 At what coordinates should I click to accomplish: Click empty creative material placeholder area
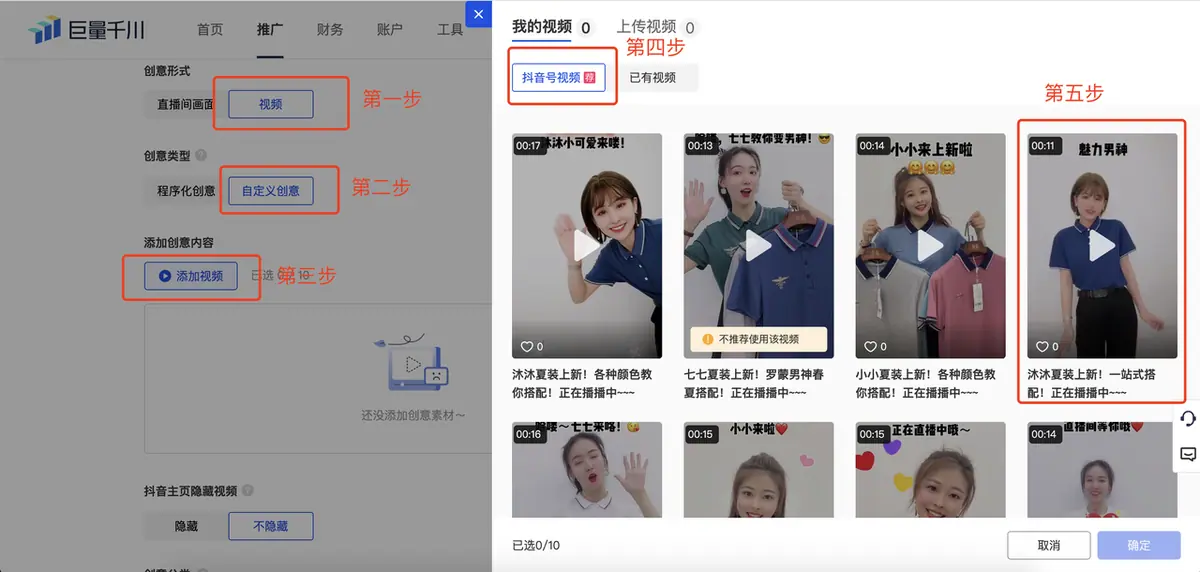318,379
